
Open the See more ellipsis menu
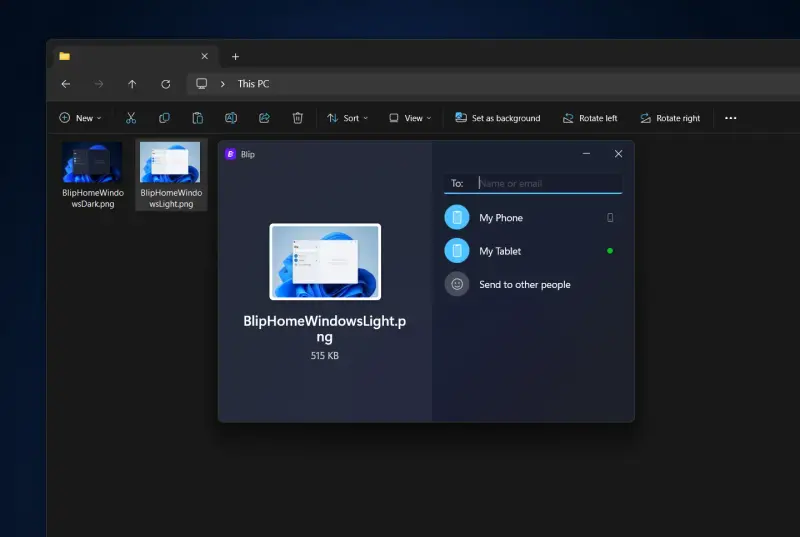click(x=730, y=118)
